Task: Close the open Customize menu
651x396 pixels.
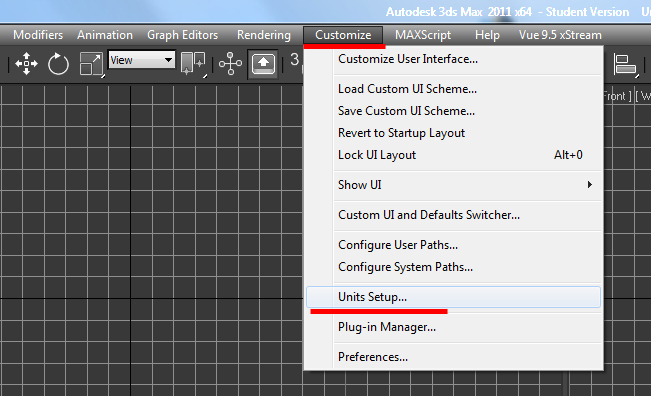Action: tap(343, 35)
